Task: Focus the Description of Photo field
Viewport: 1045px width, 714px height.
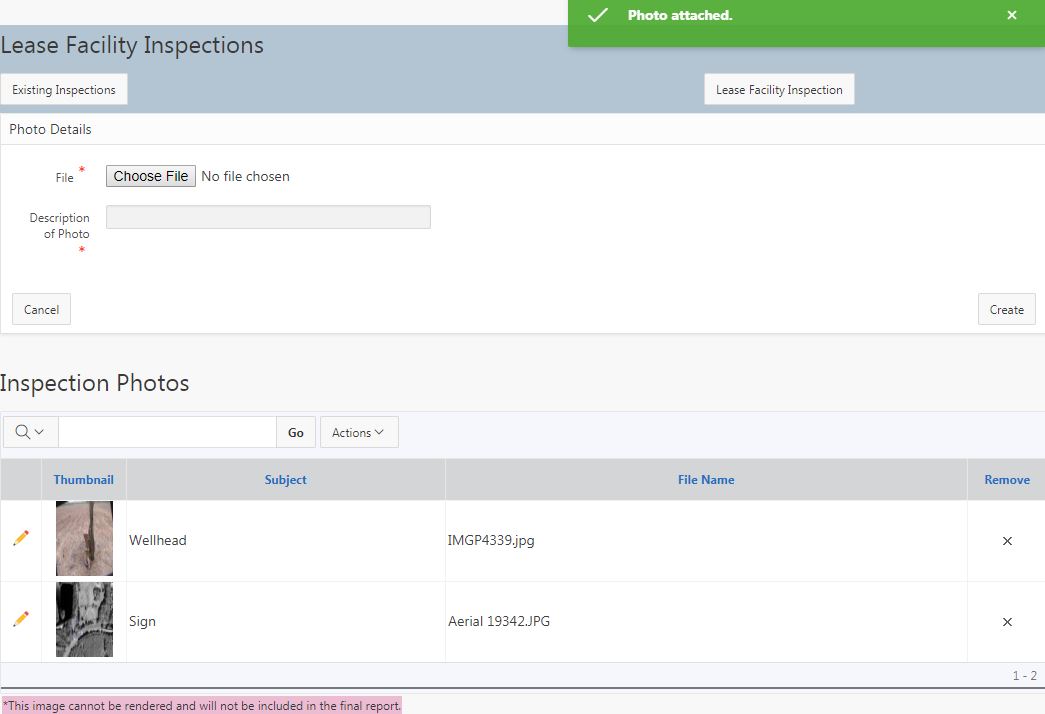Action: (x=268, y=217)
